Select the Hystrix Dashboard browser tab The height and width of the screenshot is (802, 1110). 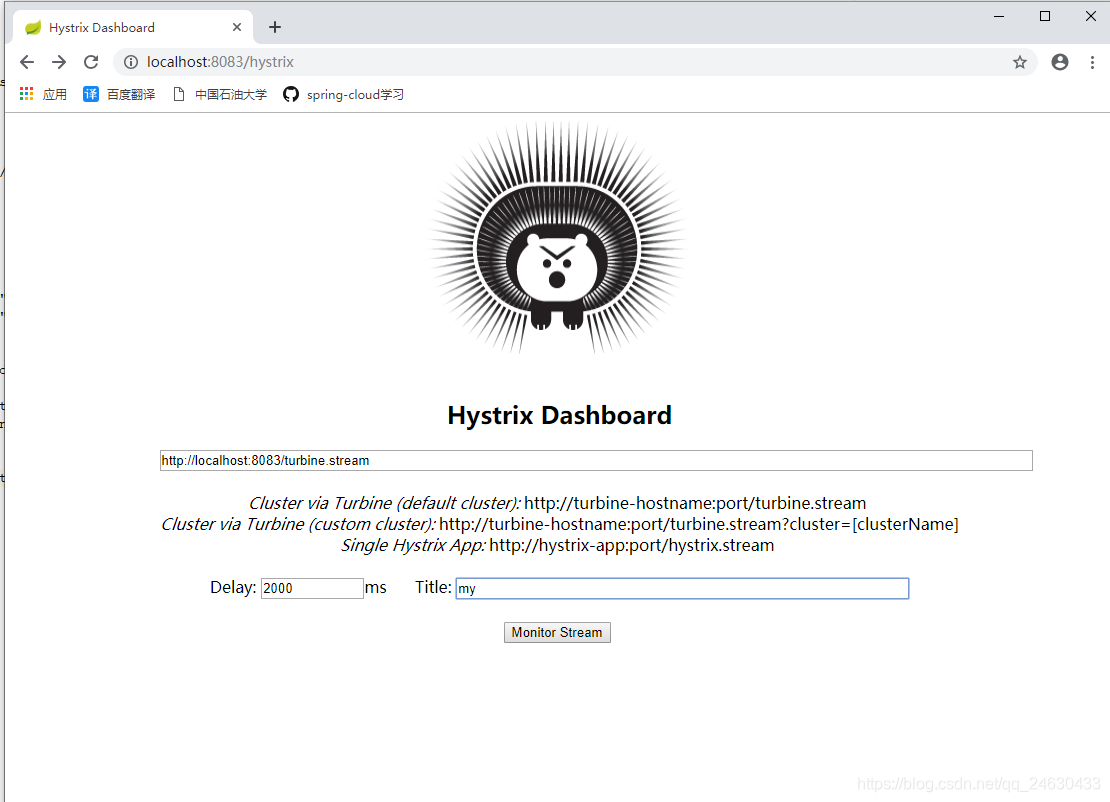click(x=133, y=27)
